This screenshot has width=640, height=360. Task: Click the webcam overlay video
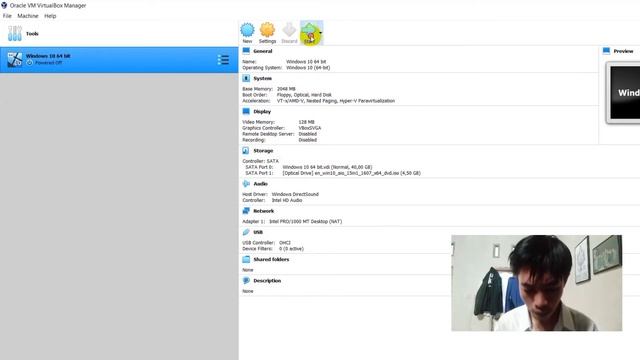pyautogui.click(x=536, y=283)
